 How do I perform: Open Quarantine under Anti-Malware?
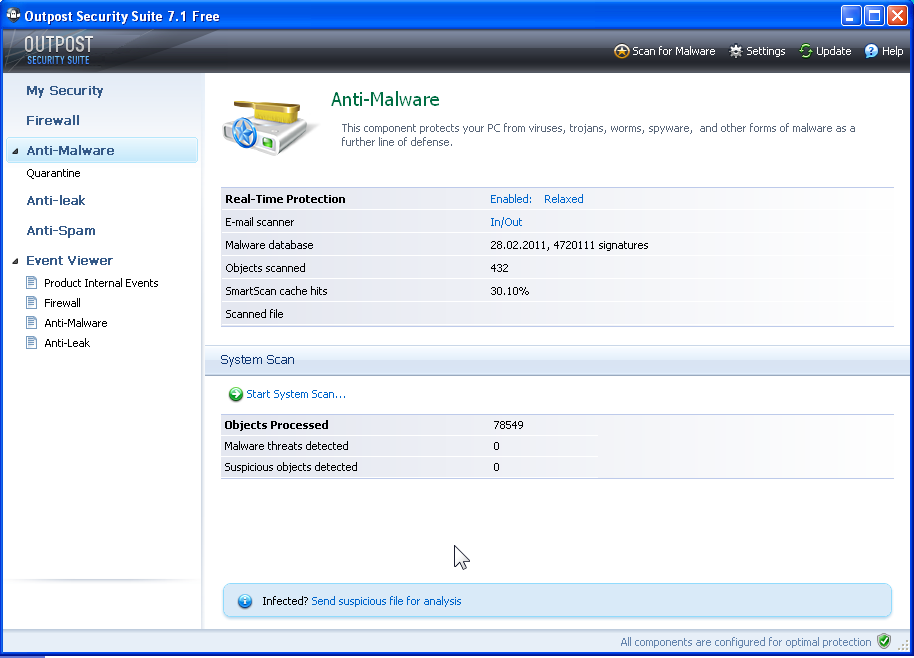pyautogui.click(x=54, y=173)
